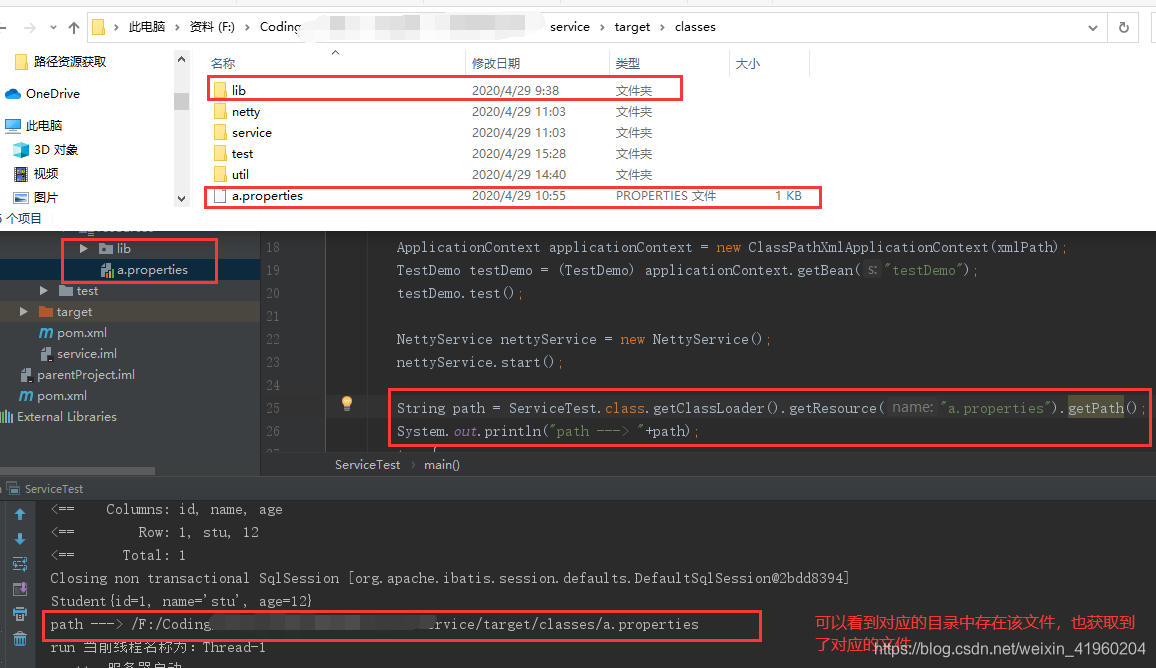This screenshot has width=1156, height=668.
Task: Click the print console icon
Action: click(x=20, y=614)
